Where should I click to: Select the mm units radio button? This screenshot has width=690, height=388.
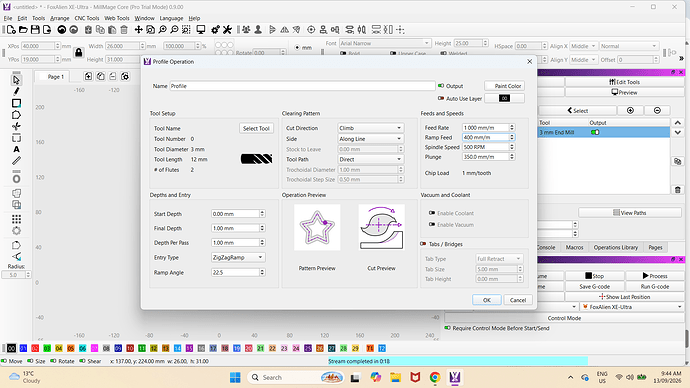pyautogui.click(x=297, y=48)
